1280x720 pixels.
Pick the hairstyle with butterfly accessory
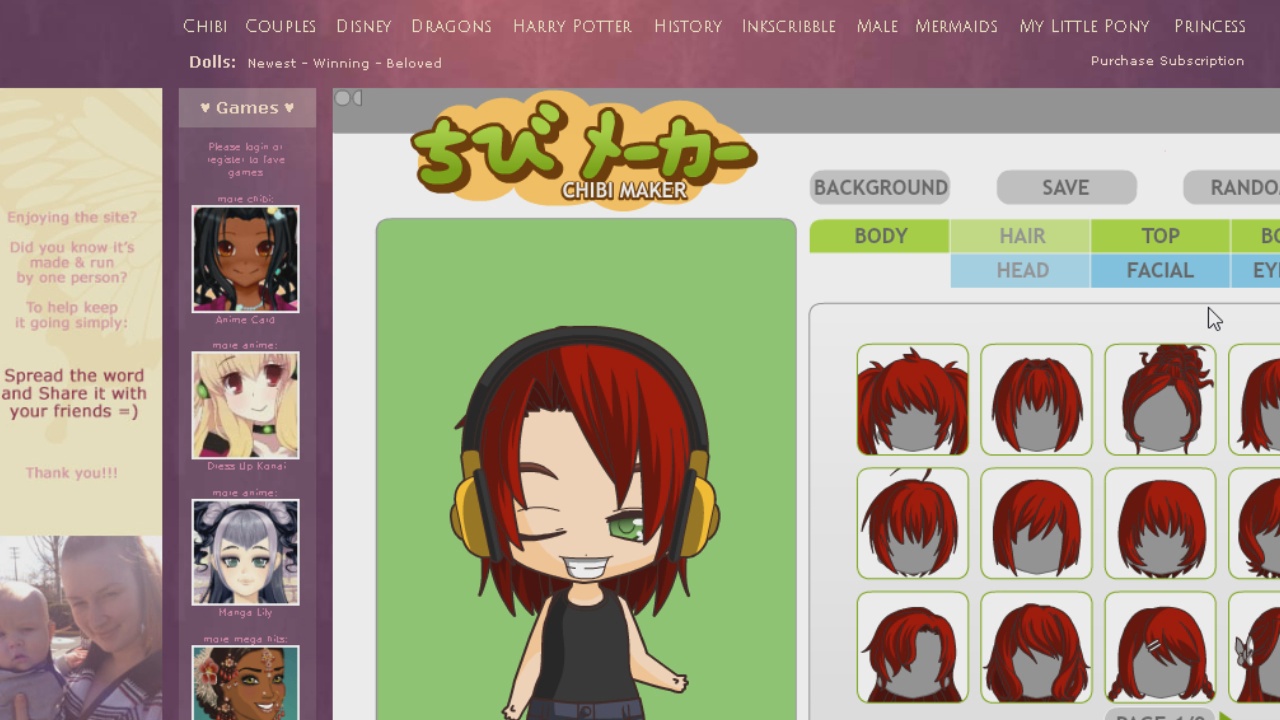1255,647
